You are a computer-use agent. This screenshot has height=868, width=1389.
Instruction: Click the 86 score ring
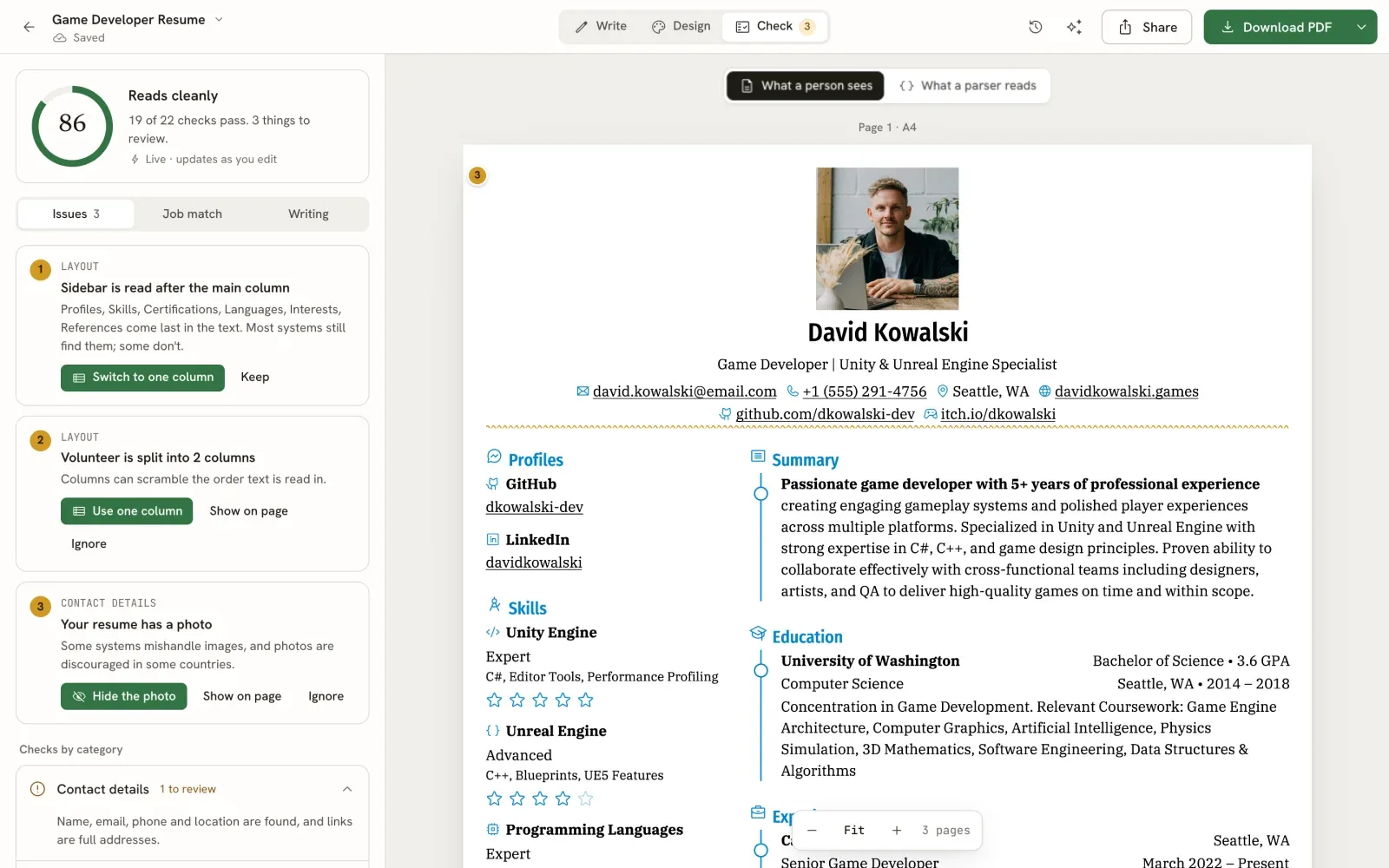pos(72,126)
